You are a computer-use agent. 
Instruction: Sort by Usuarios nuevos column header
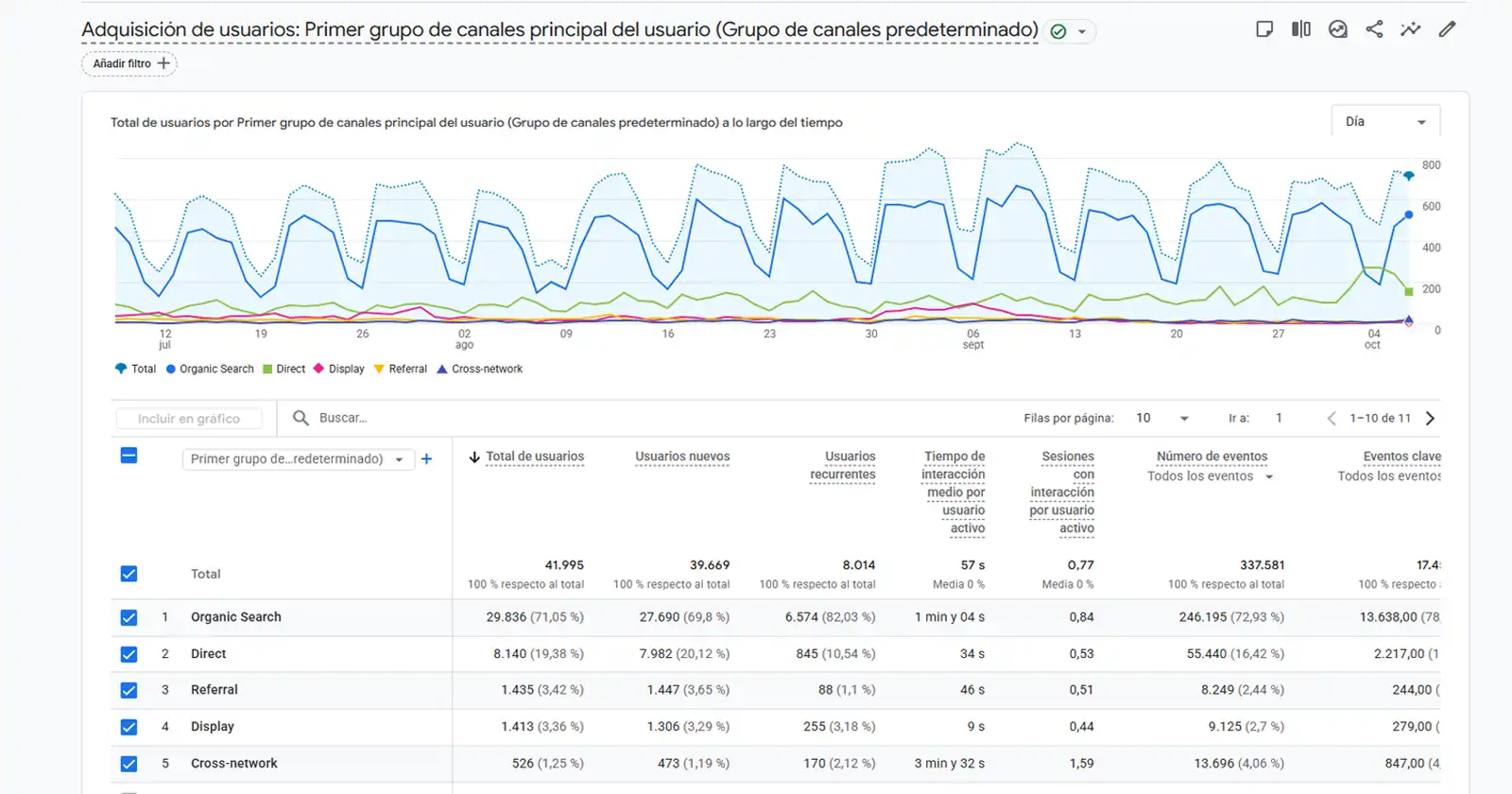pos(682,457)
